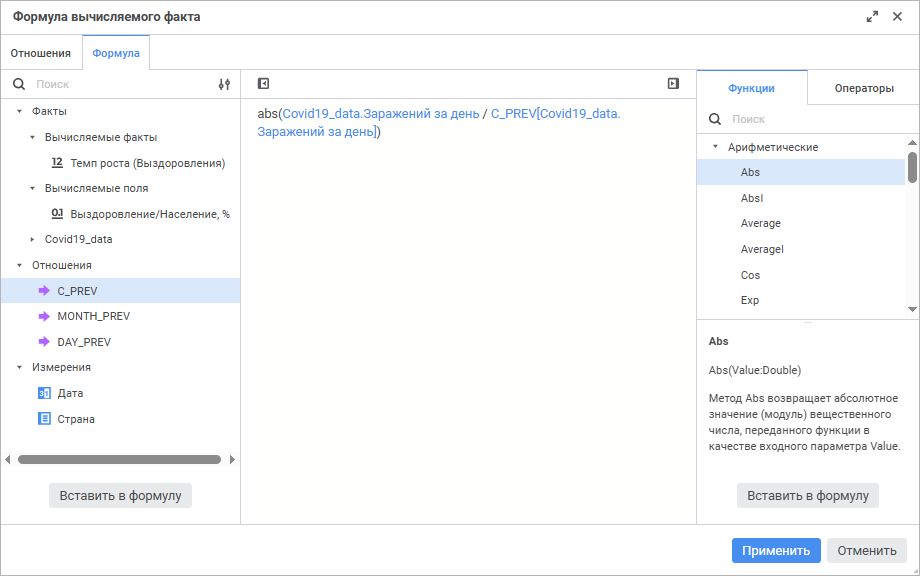The width and height of the screenshot is (920, 576).
Task: Collapse the Измерения tree node
Action: point(19,367)
